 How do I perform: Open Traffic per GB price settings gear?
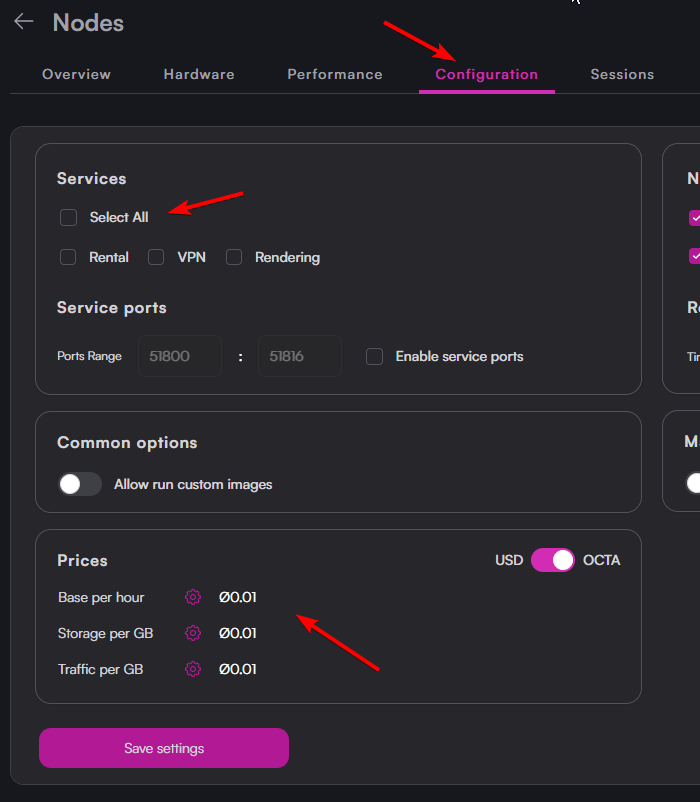[193, 669]
